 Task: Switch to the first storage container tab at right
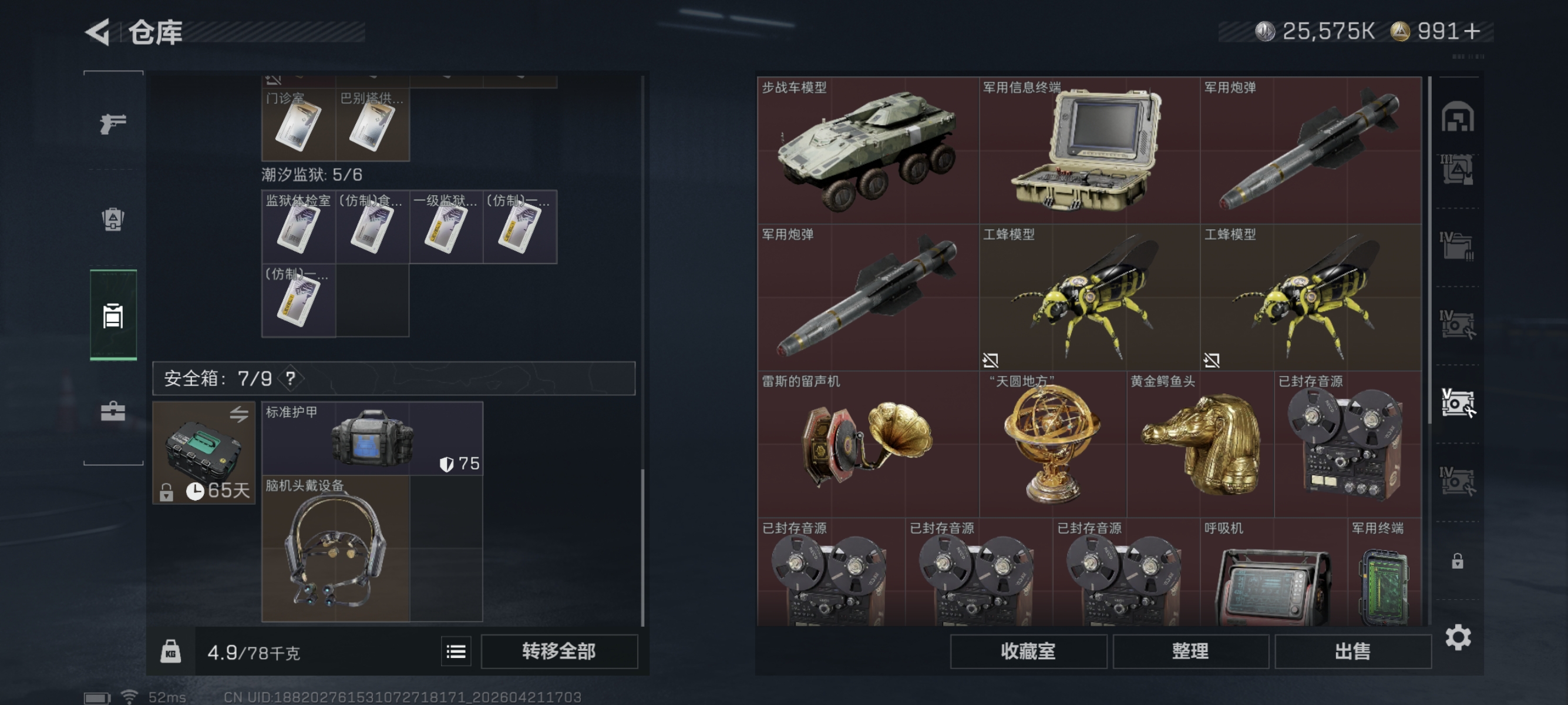pos(1457,117)
